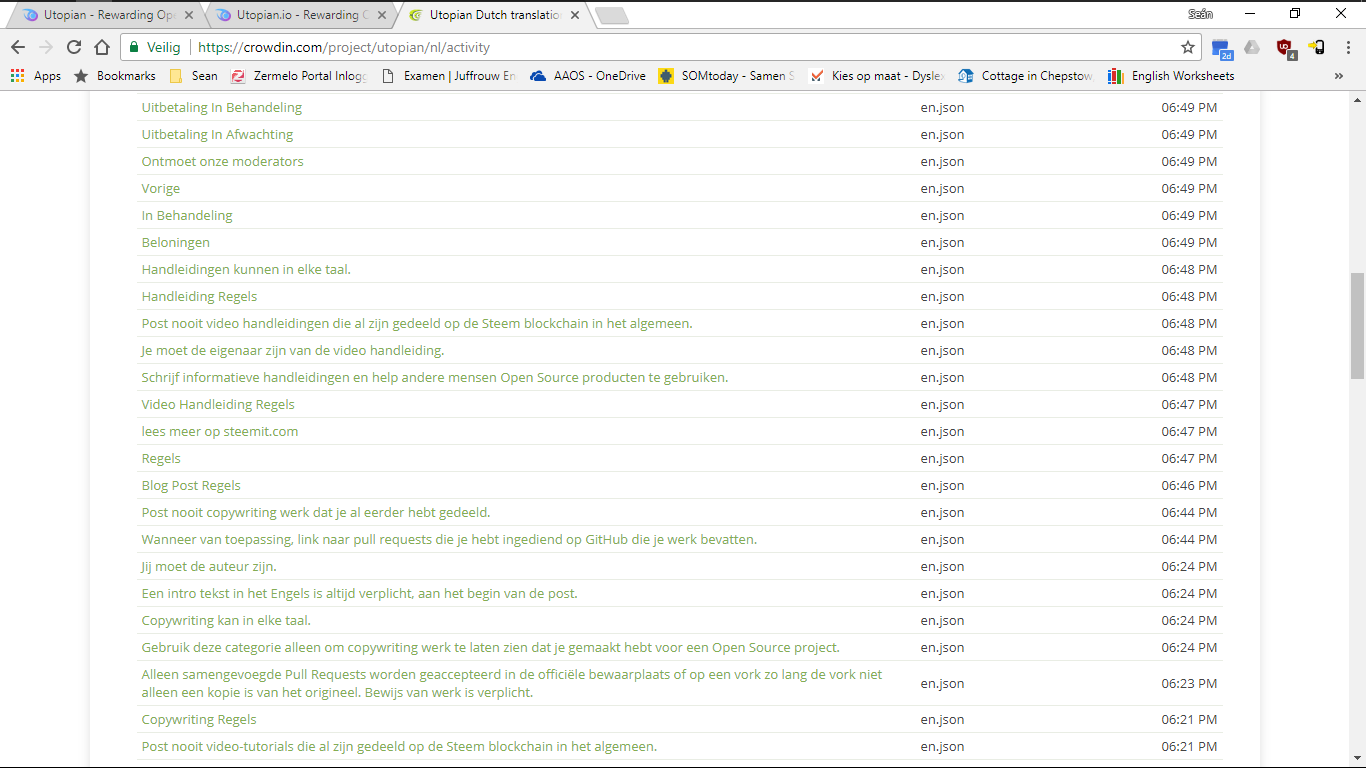Screen dimensions: 1366x768
Task: Open the 'Video Handleiding Regels' entry
Action: [218, 404]
